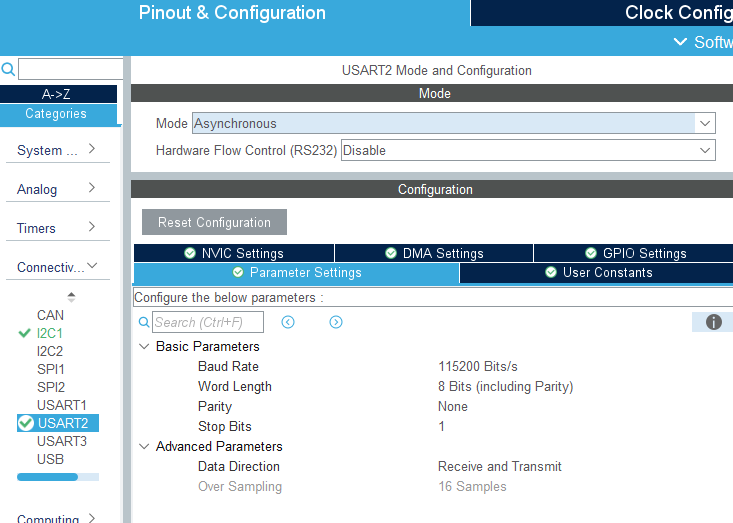The image size is (733, 523).
Task: Click the parameter search magnifier icon
Action: point(144,322)
